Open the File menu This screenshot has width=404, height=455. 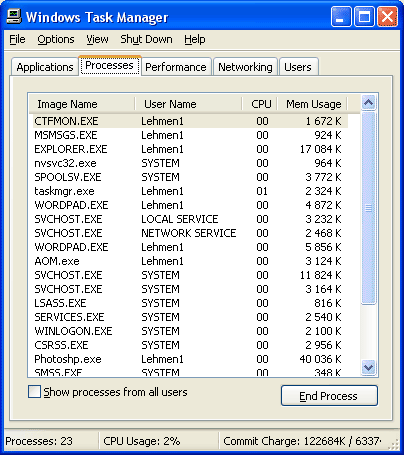17,39
